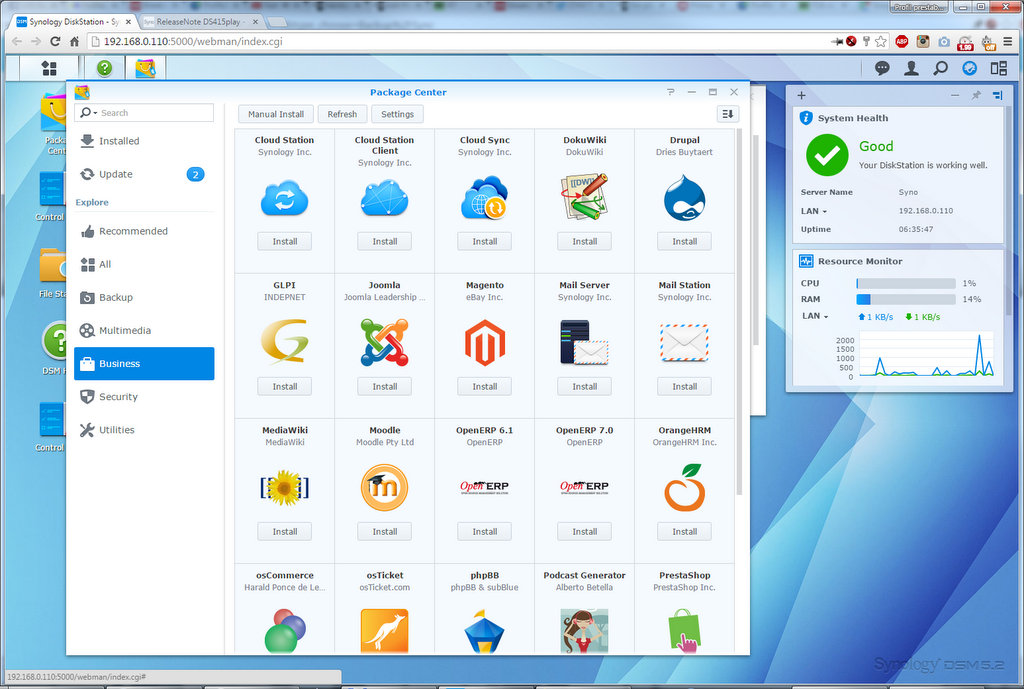
Task: Open the Drupal package icon
Action: 684,198
